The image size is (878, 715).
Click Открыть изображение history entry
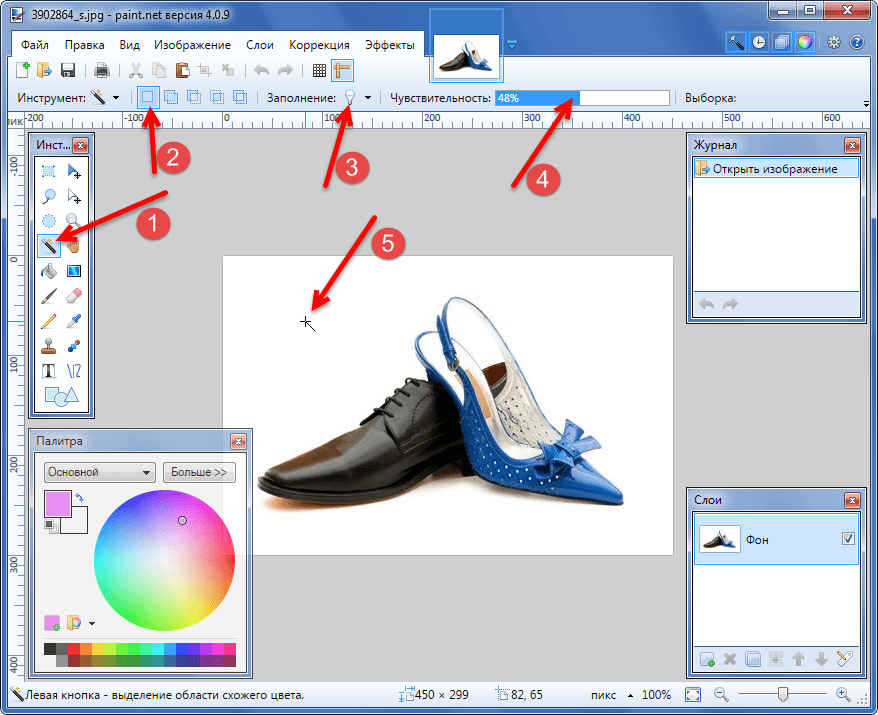tap(775, 169)
